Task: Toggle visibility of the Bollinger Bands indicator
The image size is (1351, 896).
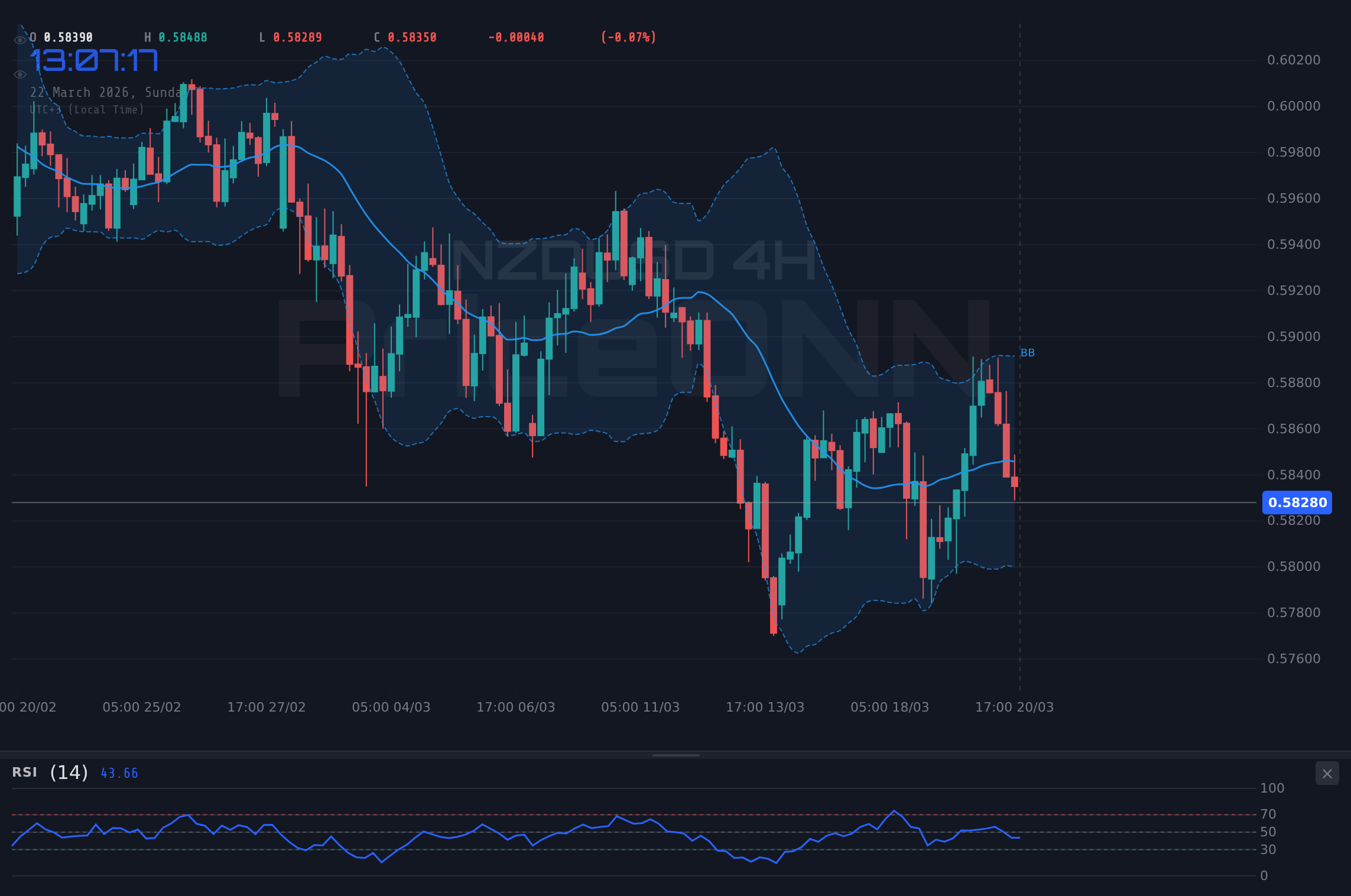Action: (x=20, y=74)
